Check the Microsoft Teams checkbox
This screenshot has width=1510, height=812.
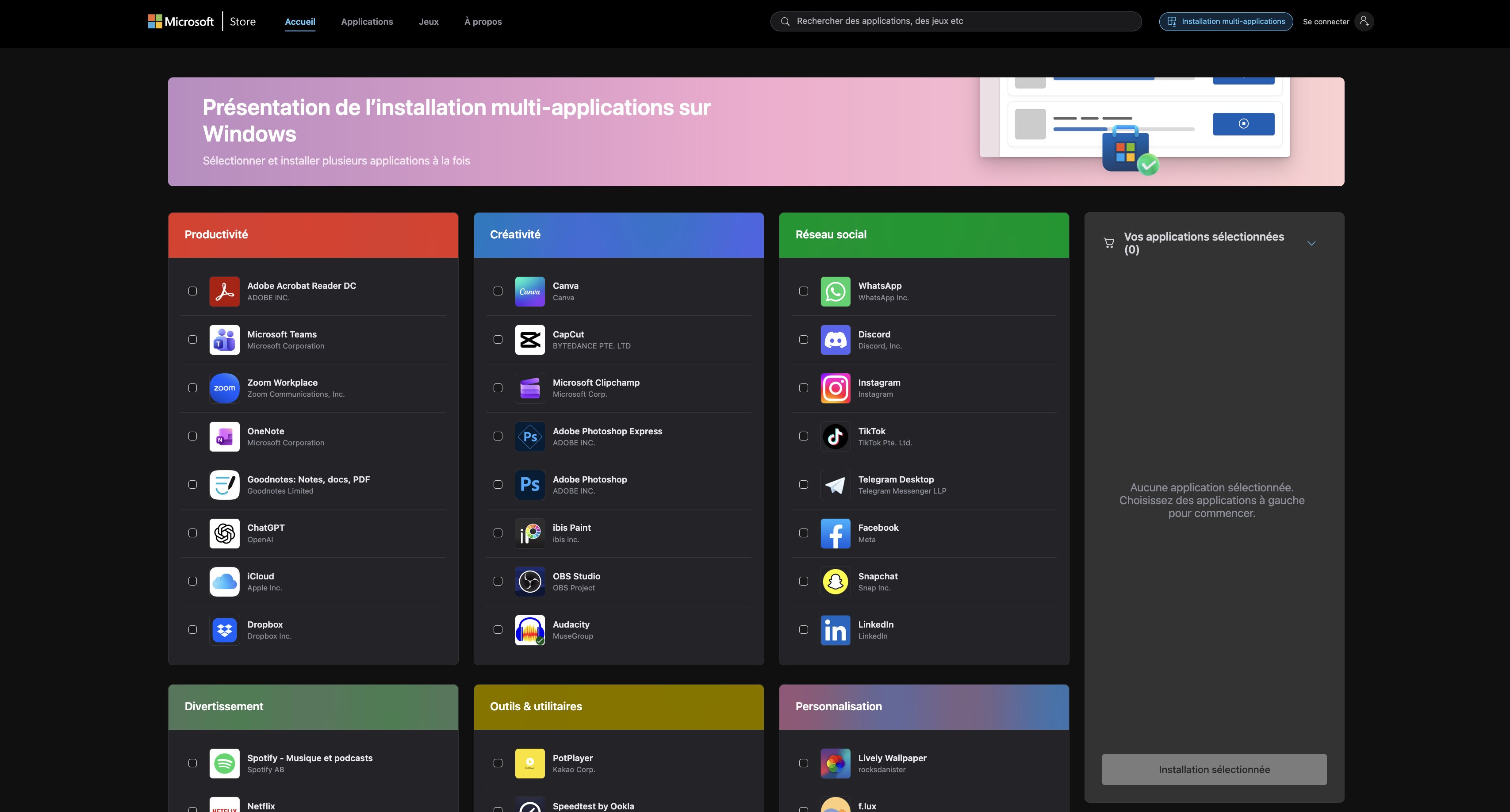192,340
